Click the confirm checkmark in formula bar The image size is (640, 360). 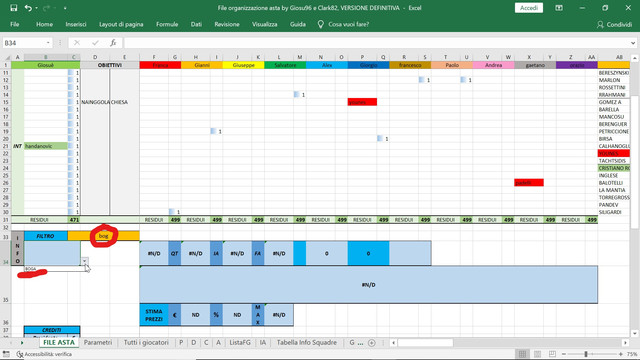95,43
